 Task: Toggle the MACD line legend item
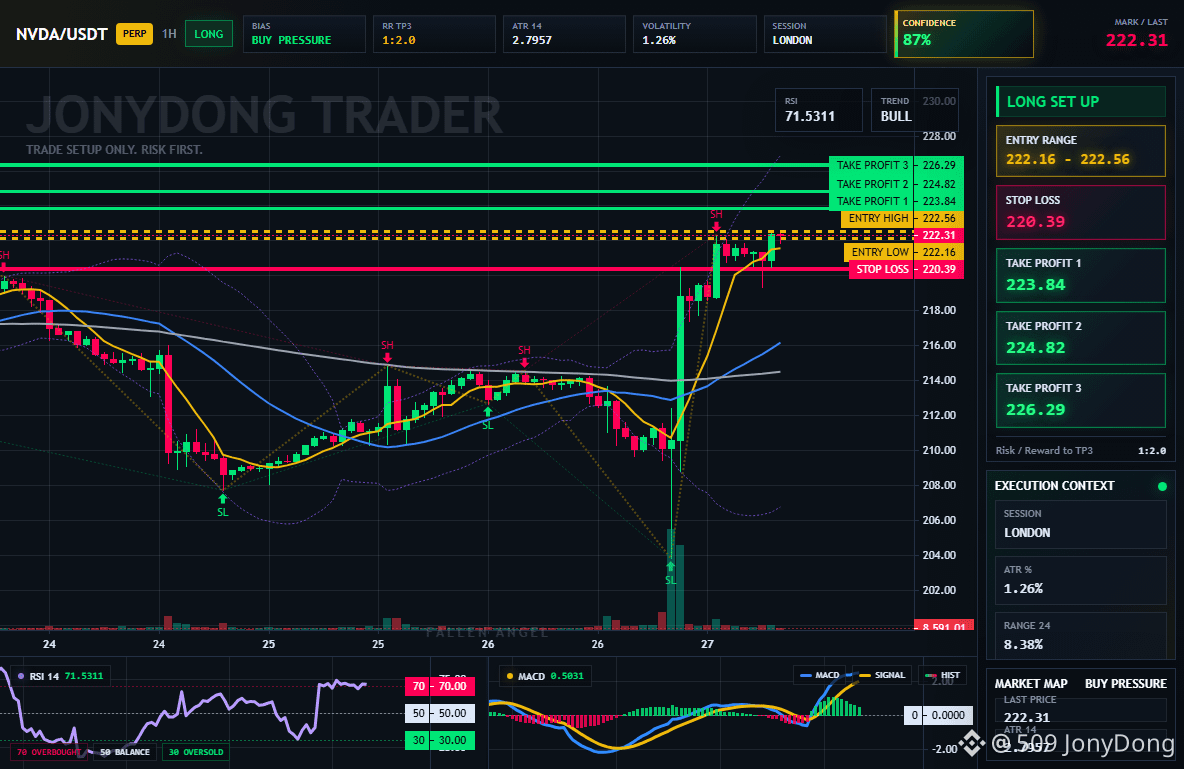pos(819,675)
